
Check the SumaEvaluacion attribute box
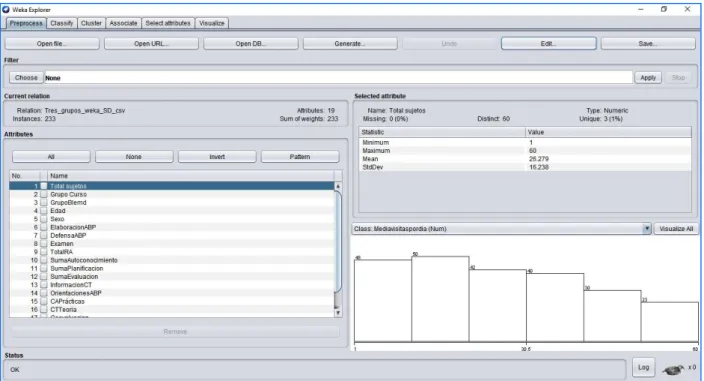point(44,276)
